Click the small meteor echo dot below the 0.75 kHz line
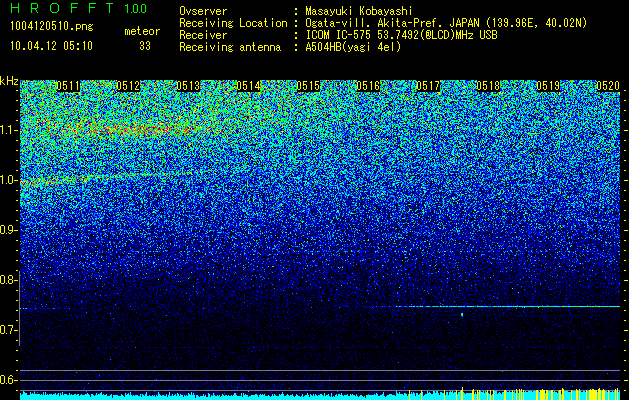The width and height of the screenshot is (629, 400). pos(462,315)
